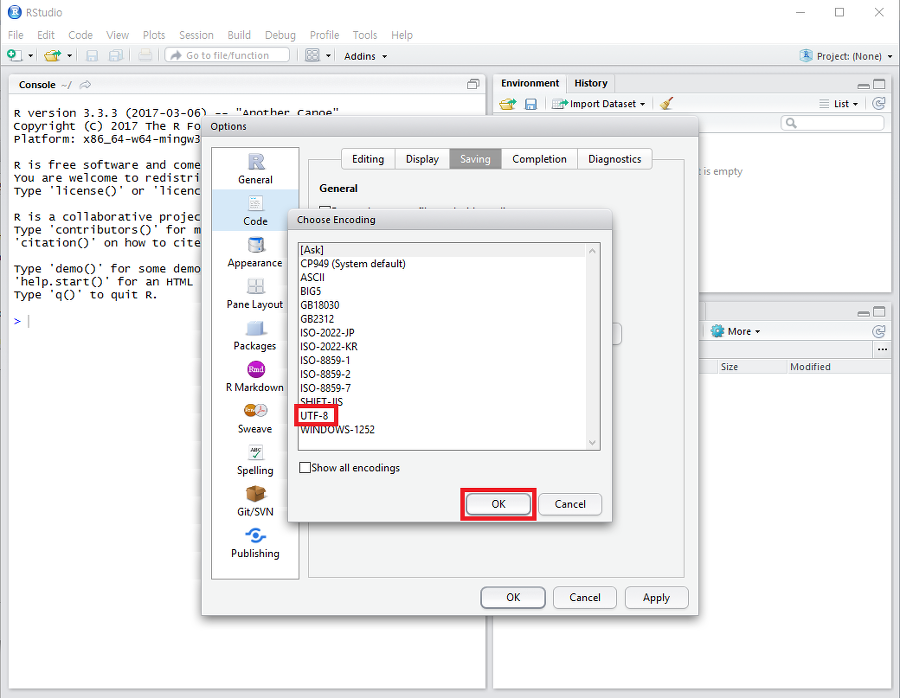Switch to the Editing tab
Viewport: 900px width, 698px height.
[x=368, y=159]
